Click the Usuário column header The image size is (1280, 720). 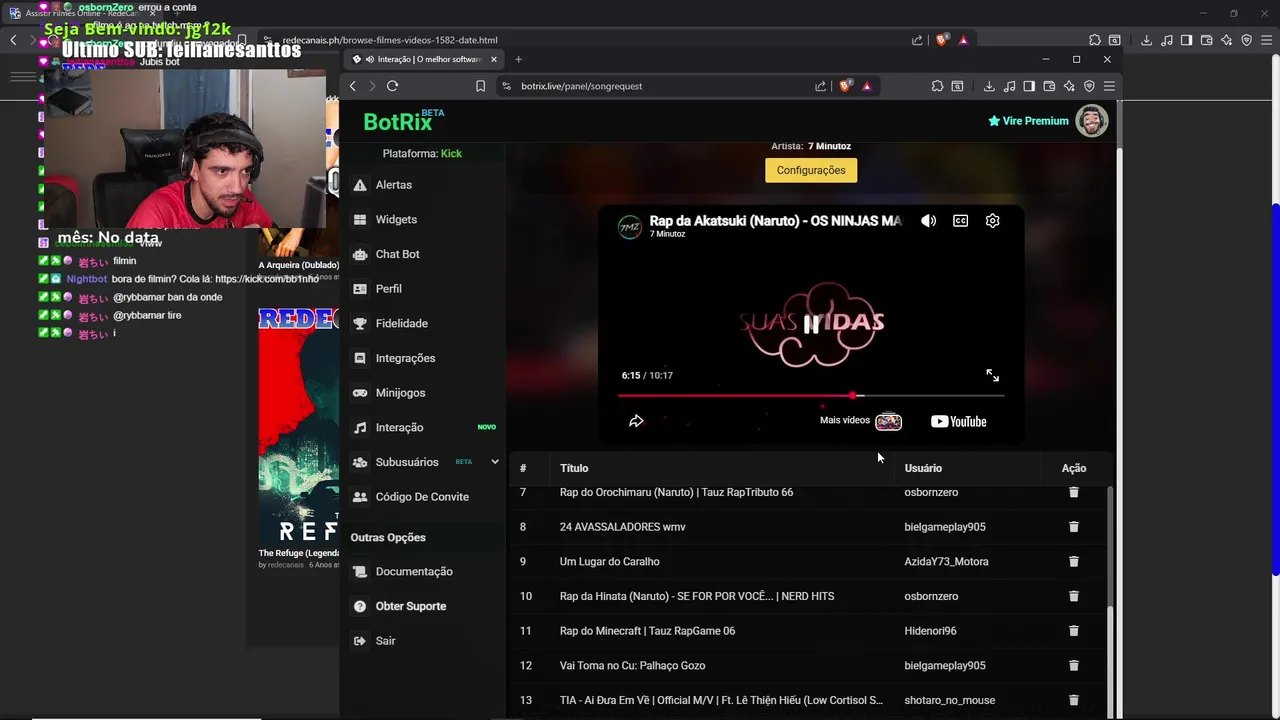tap(923, 468)
